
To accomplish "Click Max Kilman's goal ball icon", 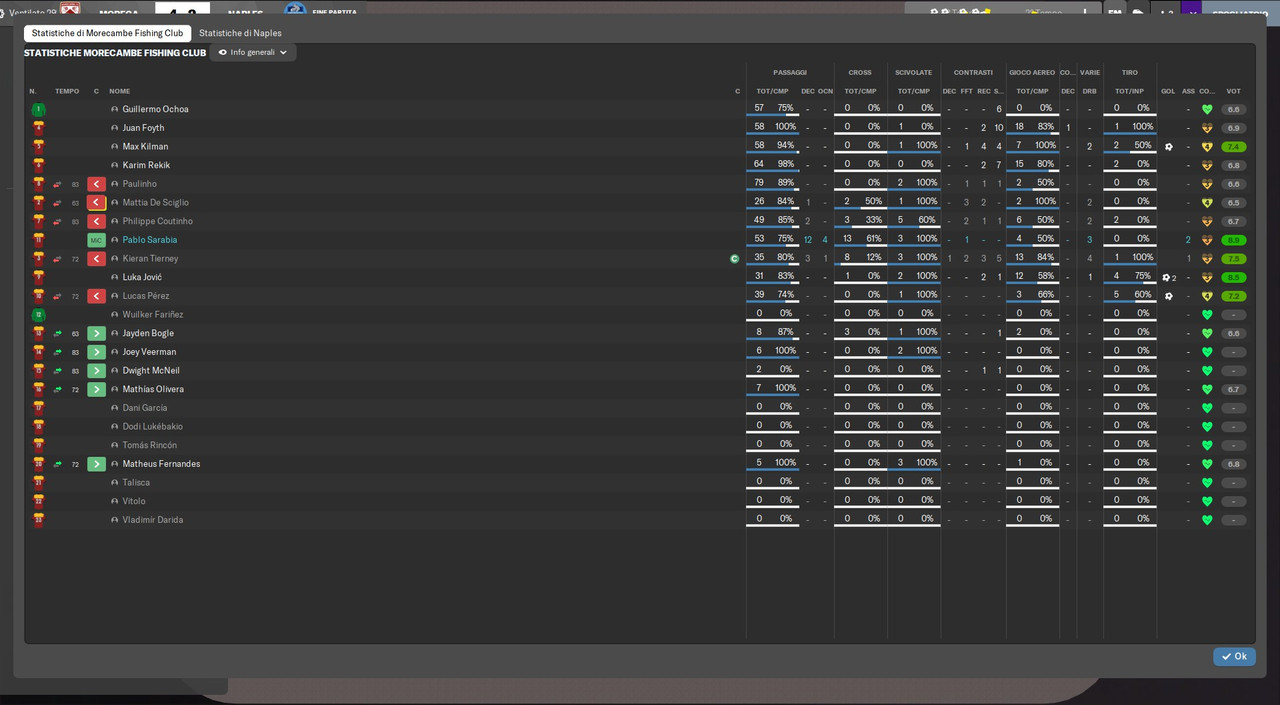I will tap(1168, 147).
